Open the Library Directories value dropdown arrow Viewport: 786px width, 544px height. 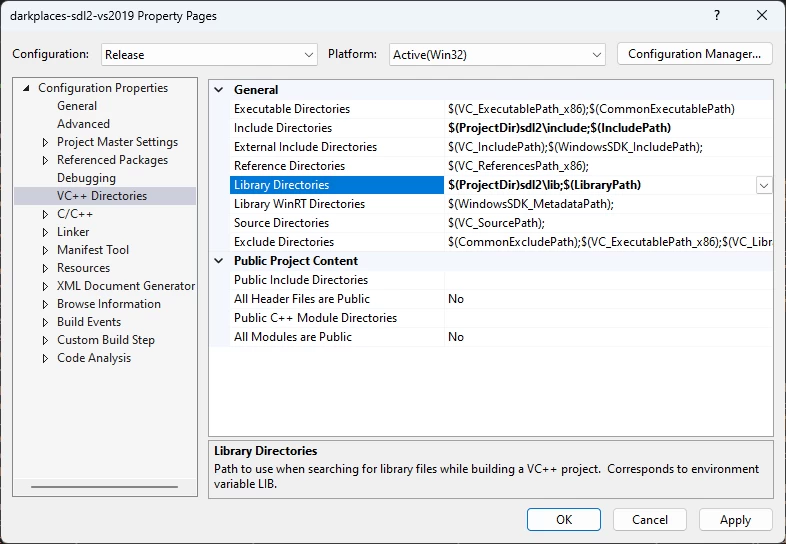[x=763, y=186]
